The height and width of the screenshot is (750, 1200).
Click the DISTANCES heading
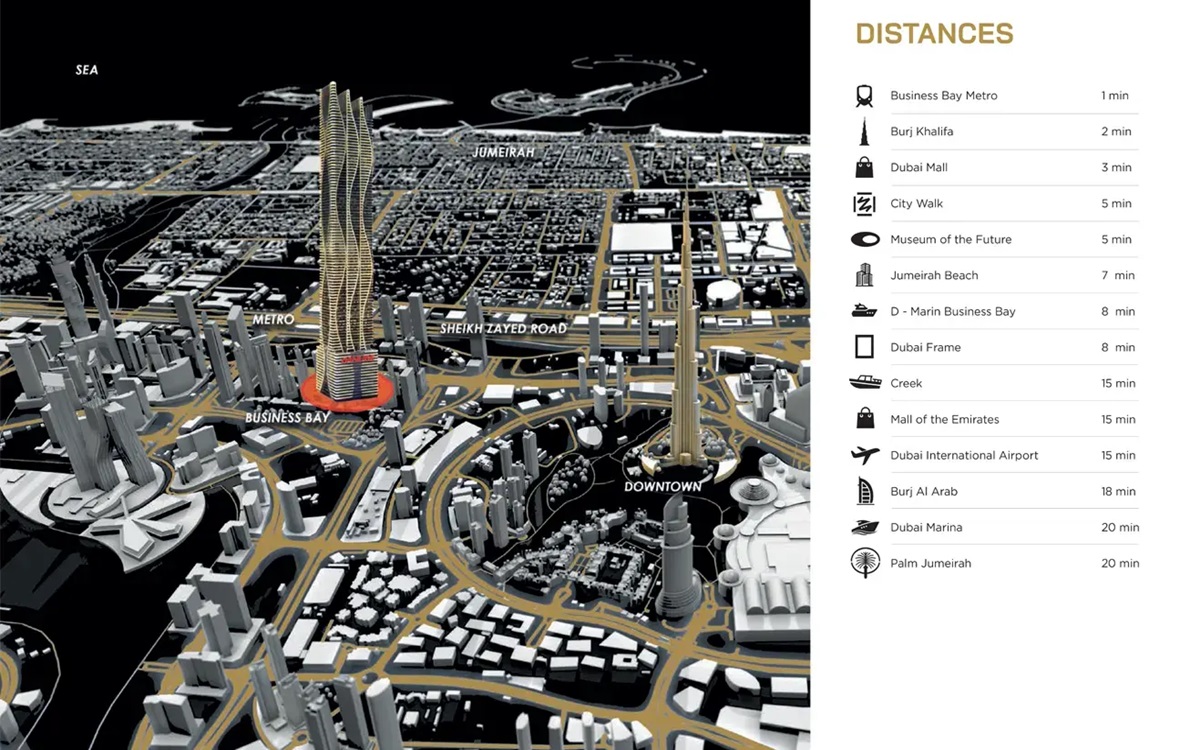pos(934,34)
